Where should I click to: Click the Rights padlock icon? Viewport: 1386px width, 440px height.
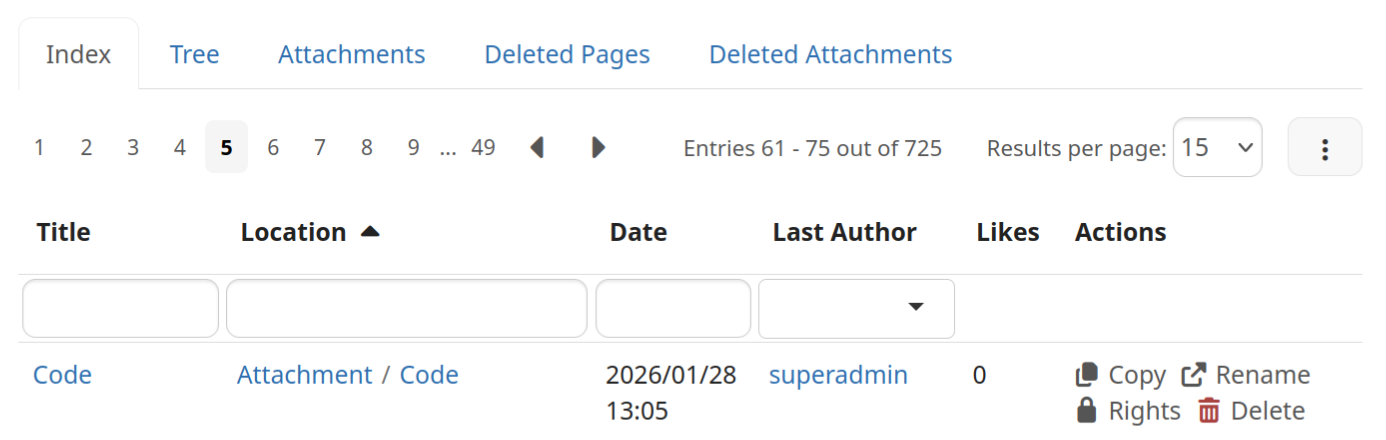pyautogui.click(x=1087, y=411)
